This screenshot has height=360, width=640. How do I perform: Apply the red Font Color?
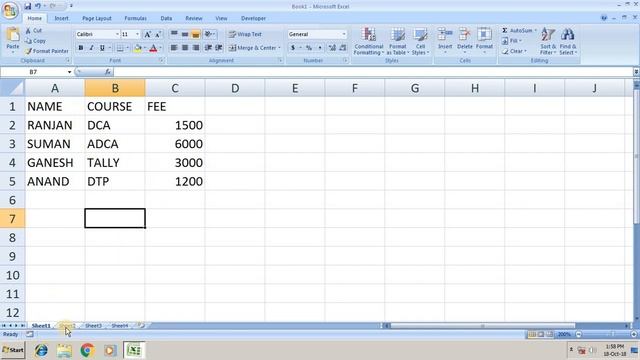pyautogui.click(x=153, y=48)
